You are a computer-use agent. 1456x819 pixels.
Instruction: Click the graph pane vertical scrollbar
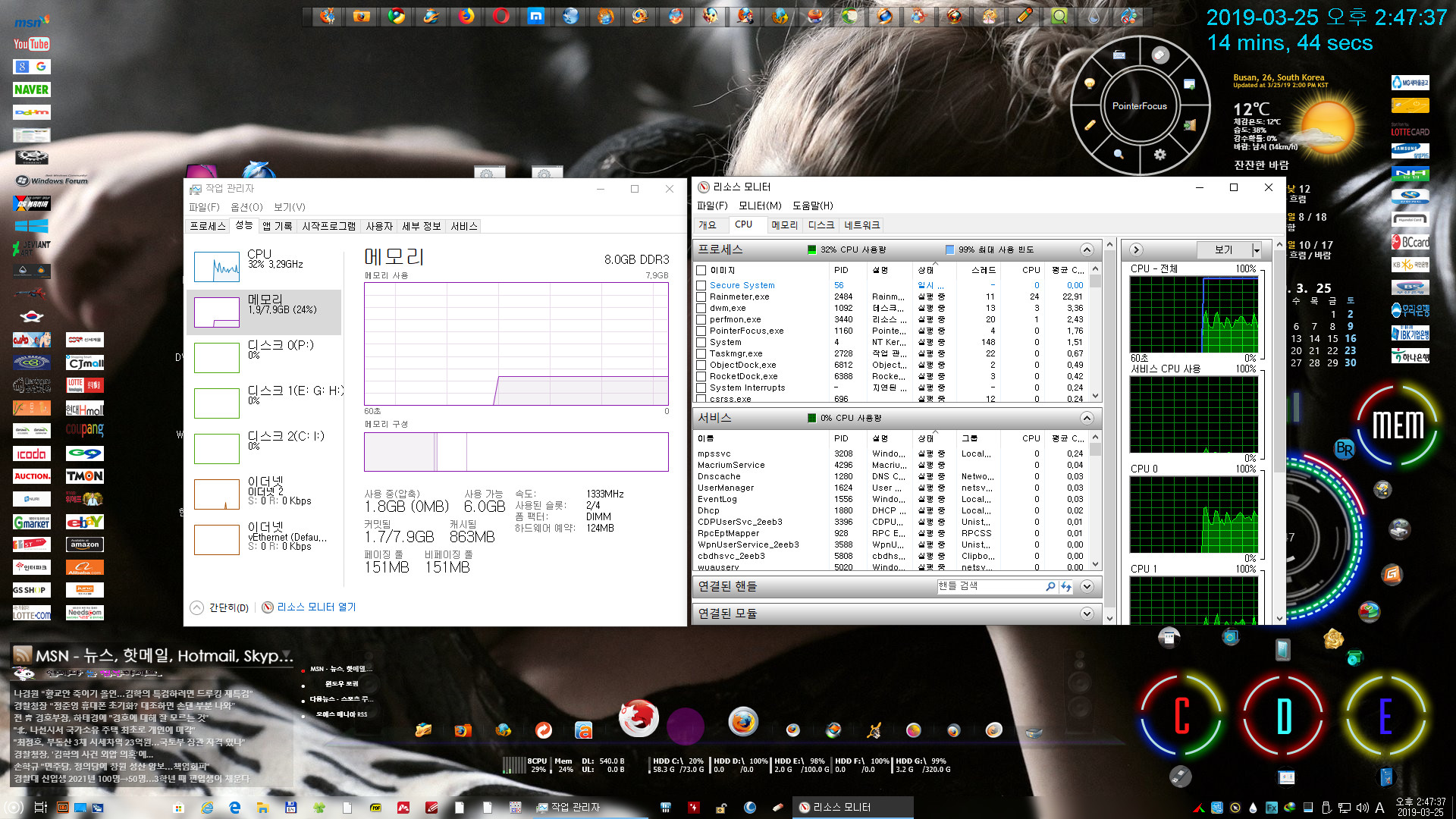(x=1280, y=430)
